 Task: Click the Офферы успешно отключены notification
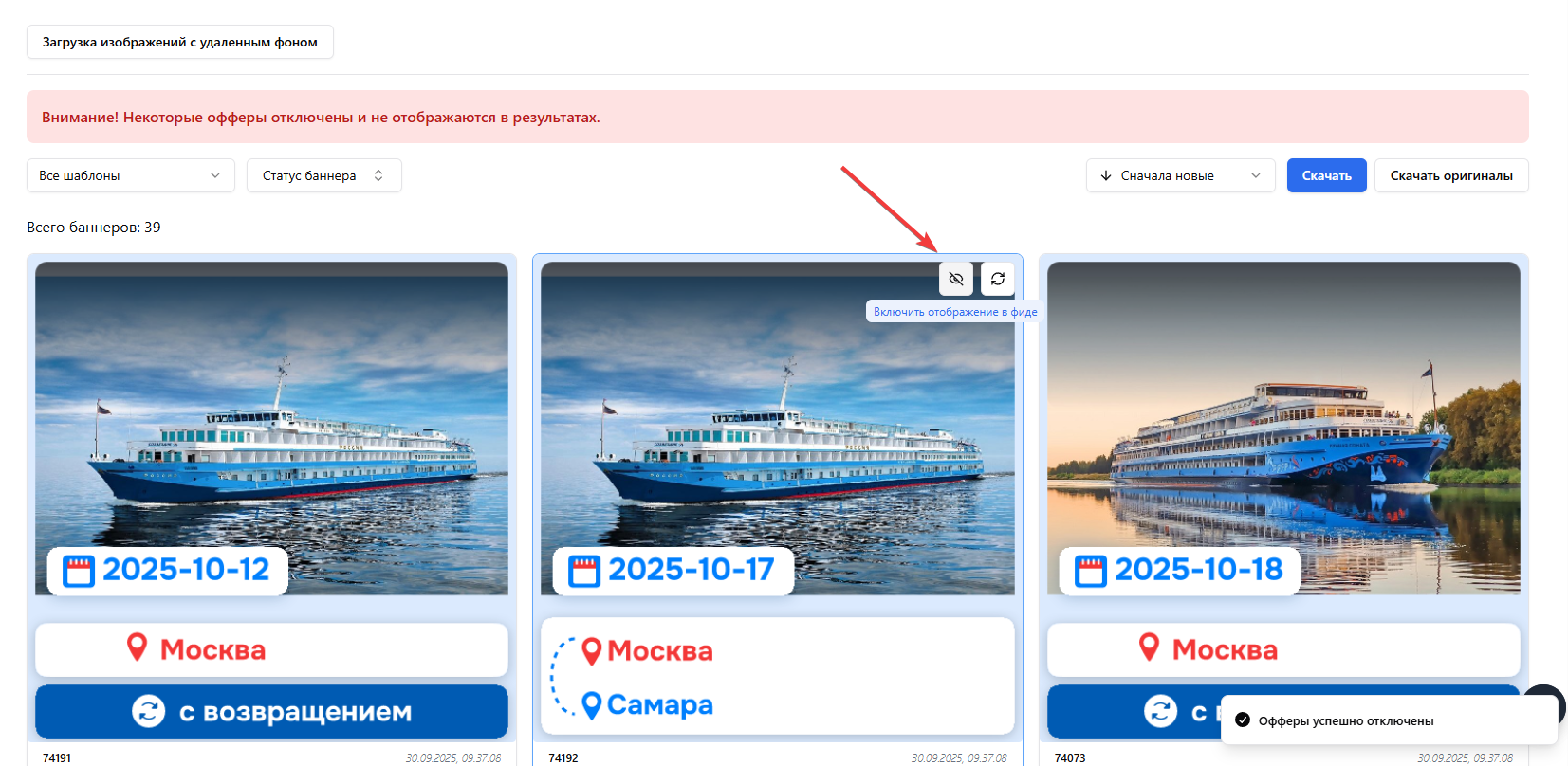coord(1389,720)
